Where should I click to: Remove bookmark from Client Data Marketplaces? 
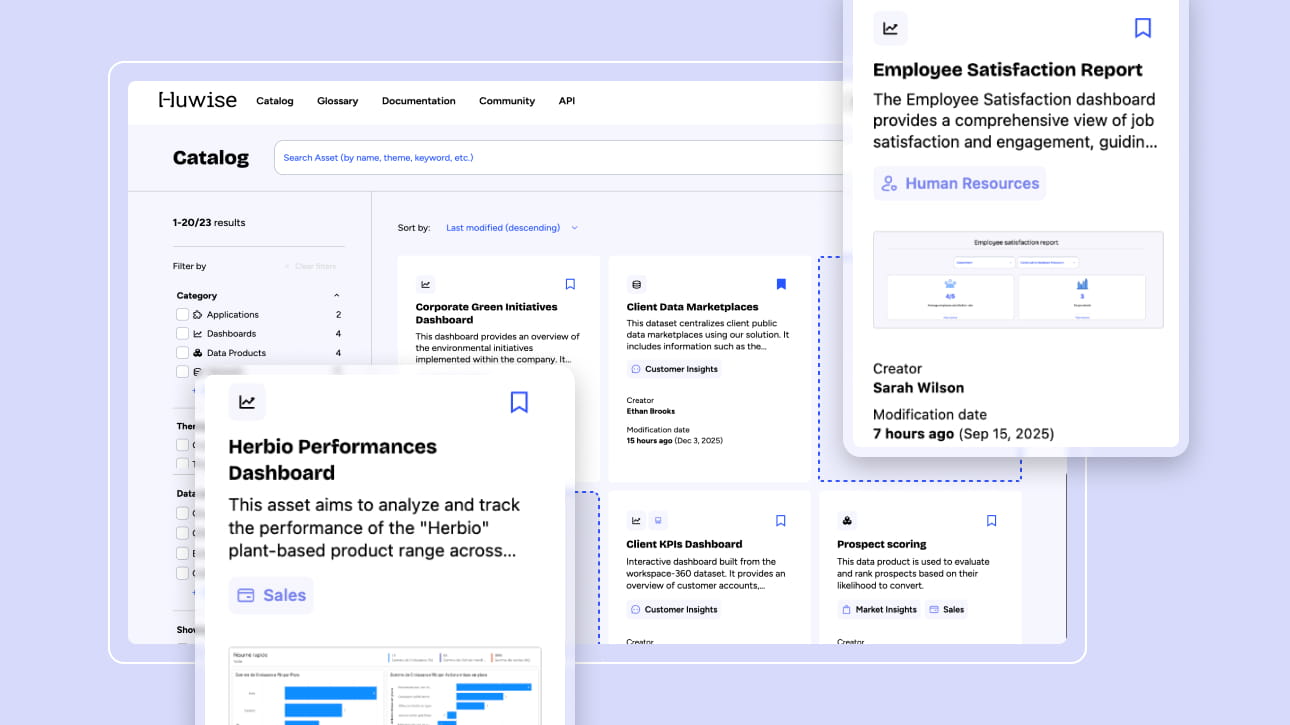[781, 284]
